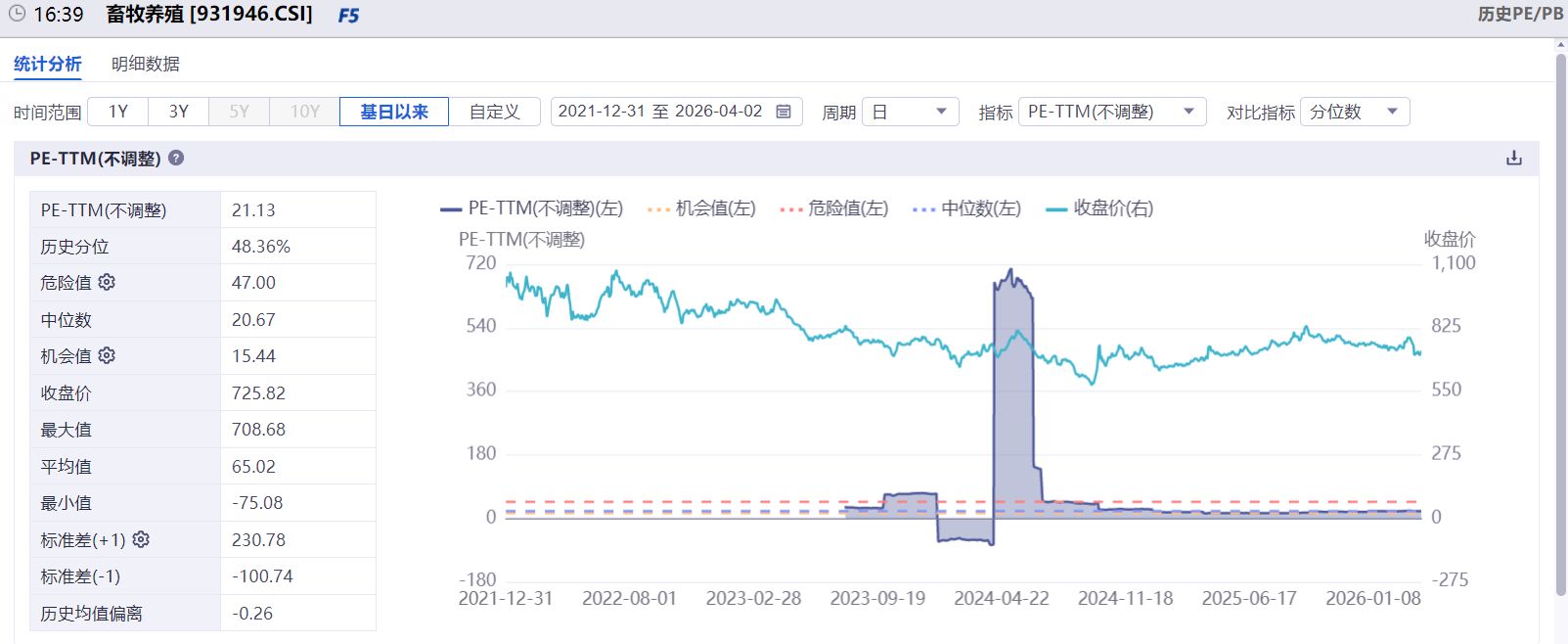Click the clock icon beside 16:39
This screenshot has width=1568, height=644.
tap(17, 14)
